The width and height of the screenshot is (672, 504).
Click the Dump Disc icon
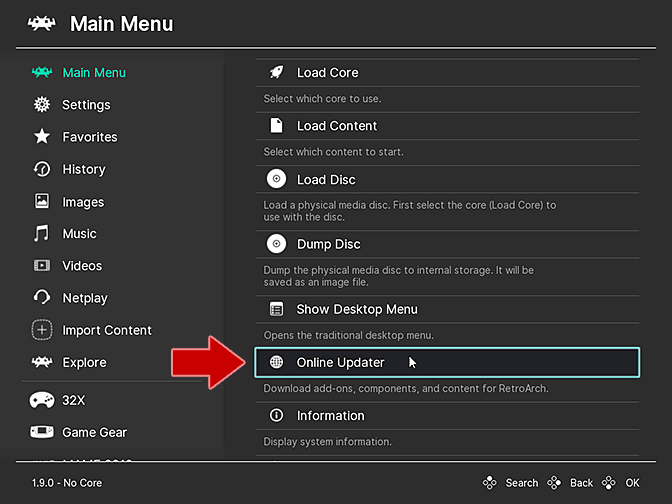tap(277, 244)
